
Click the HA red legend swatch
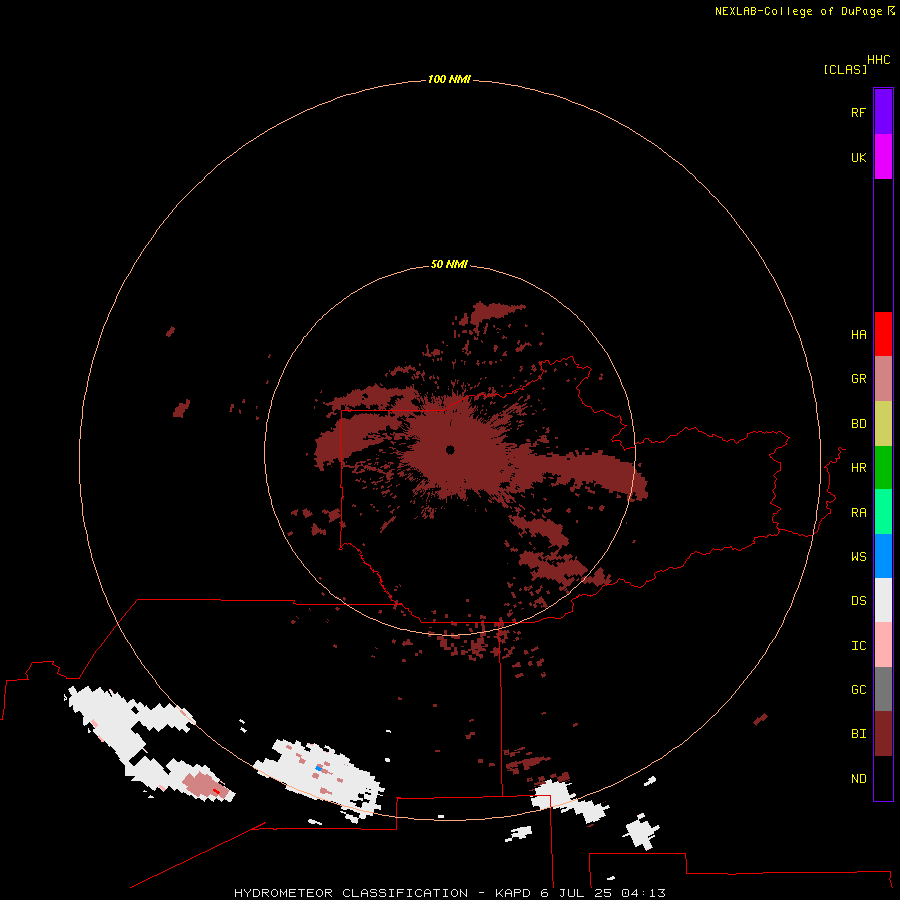(883, 334)
